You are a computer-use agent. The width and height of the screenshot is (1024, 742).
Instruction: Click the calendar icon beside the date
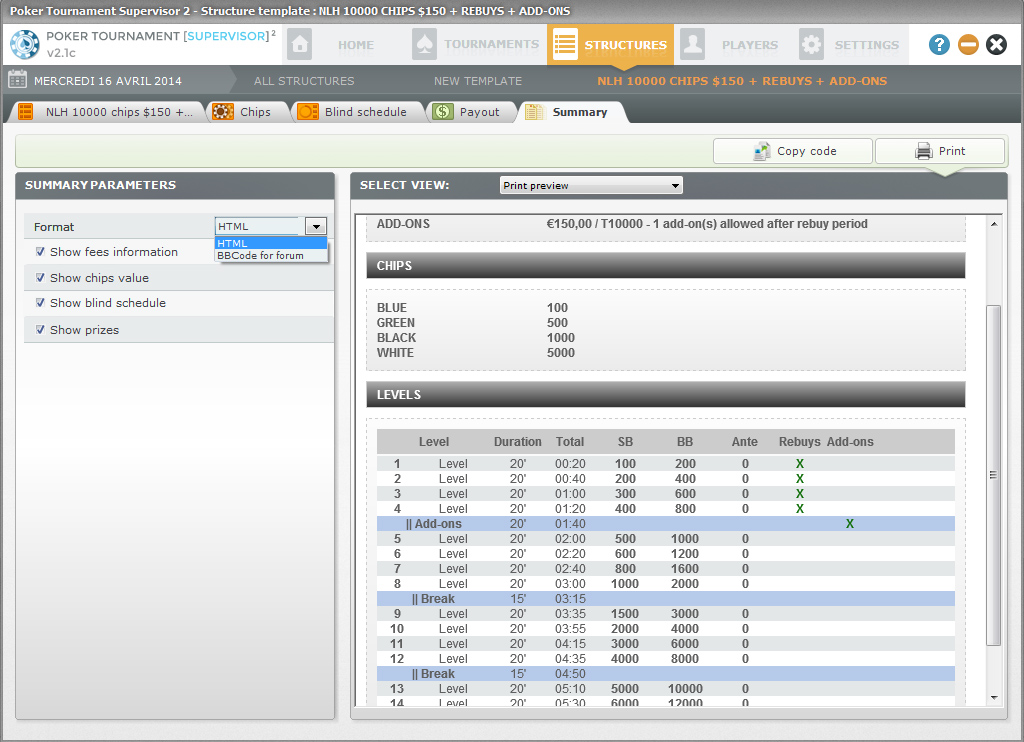click(x=18, y=81)
